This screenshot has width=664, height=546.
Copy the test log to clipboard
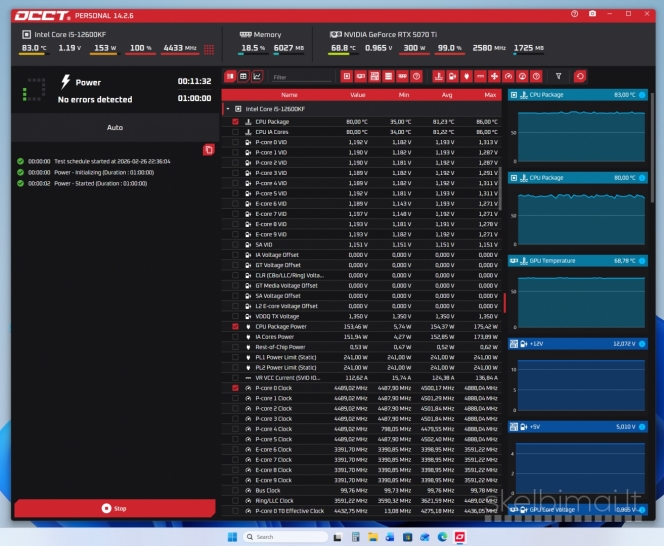click(208, 150)
